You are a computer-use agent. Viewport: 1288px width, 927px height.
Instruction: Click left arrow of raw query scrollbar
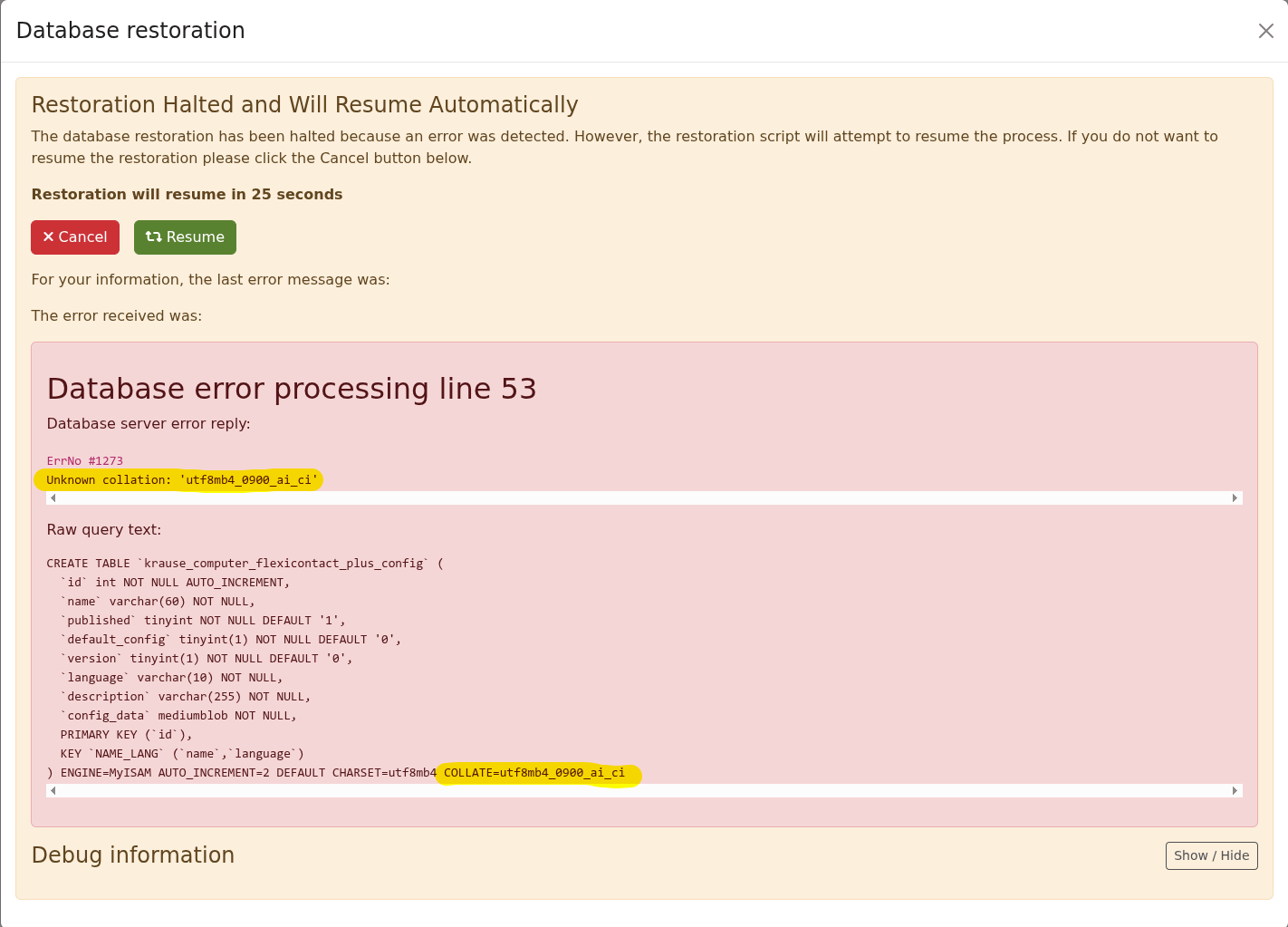click(53, 791)
